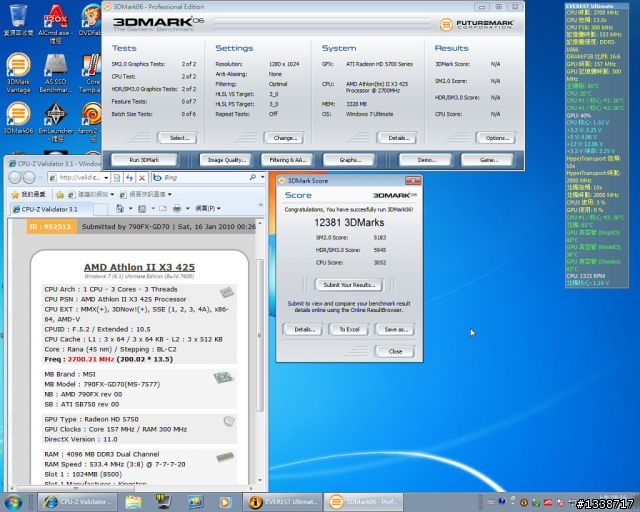Open Filtering & AA... tool
This screenshot has width=640, height=512.
pyautogui.click(x=287, y=160)
